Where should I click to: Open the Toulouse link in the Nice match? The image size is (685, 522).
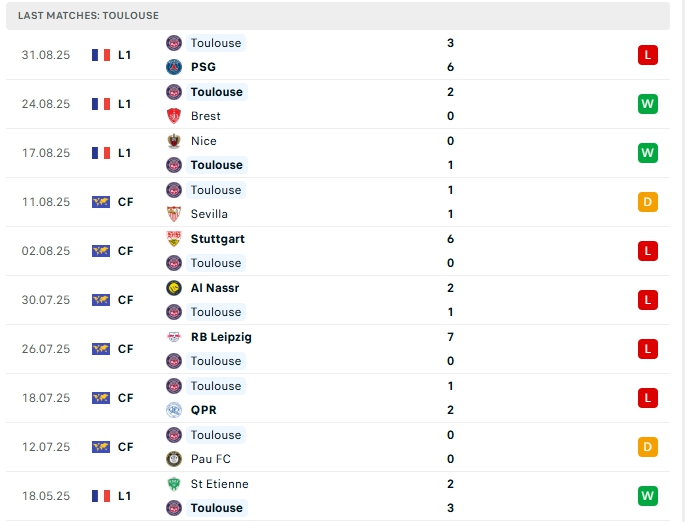[216, 165]
